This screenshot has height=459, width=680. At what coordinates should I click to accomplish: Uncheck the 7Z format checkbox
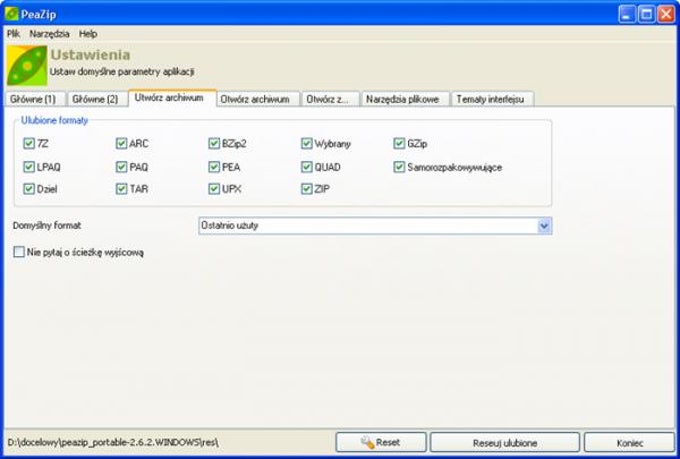[29, 143]
